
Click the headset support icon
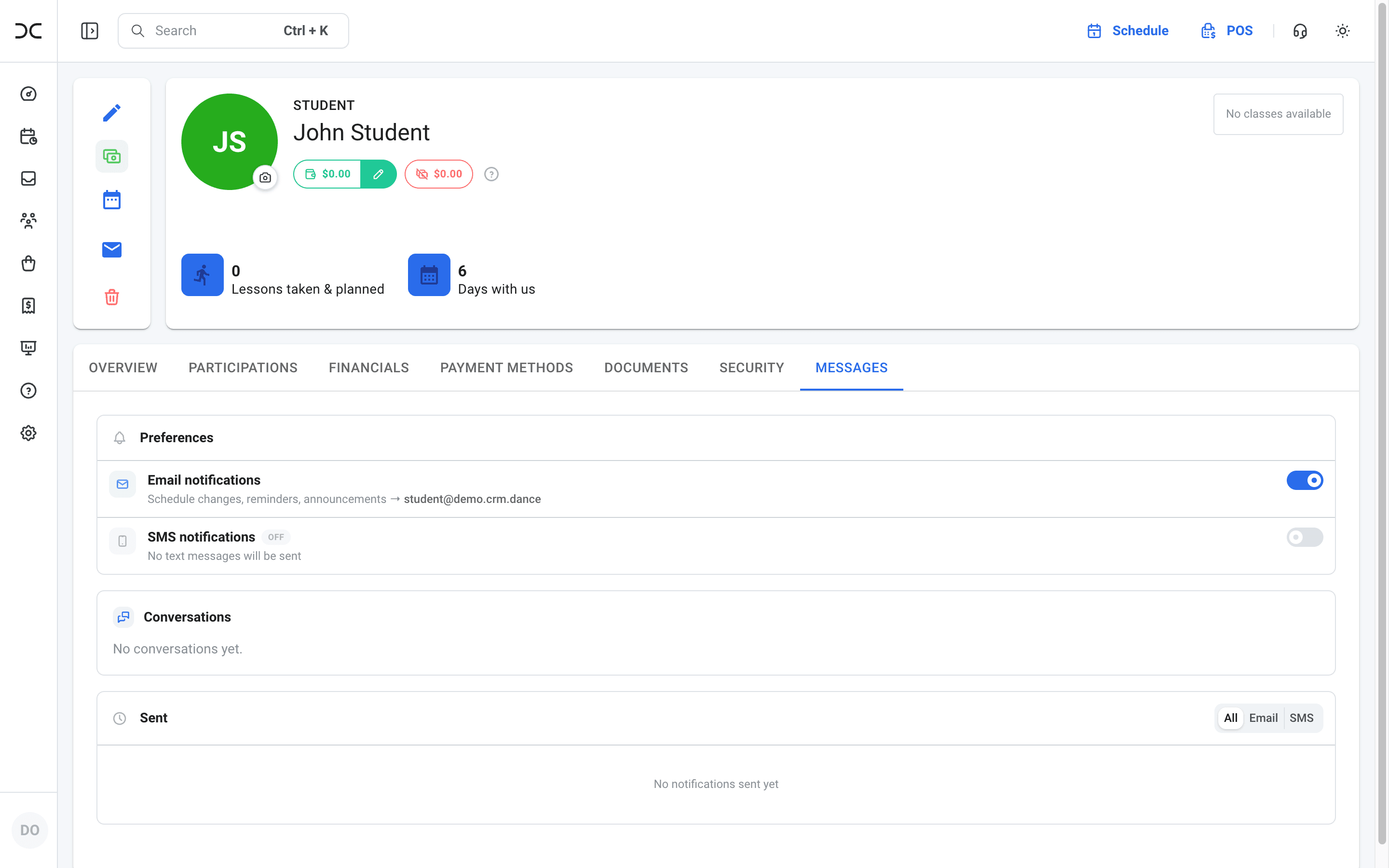1300,31
